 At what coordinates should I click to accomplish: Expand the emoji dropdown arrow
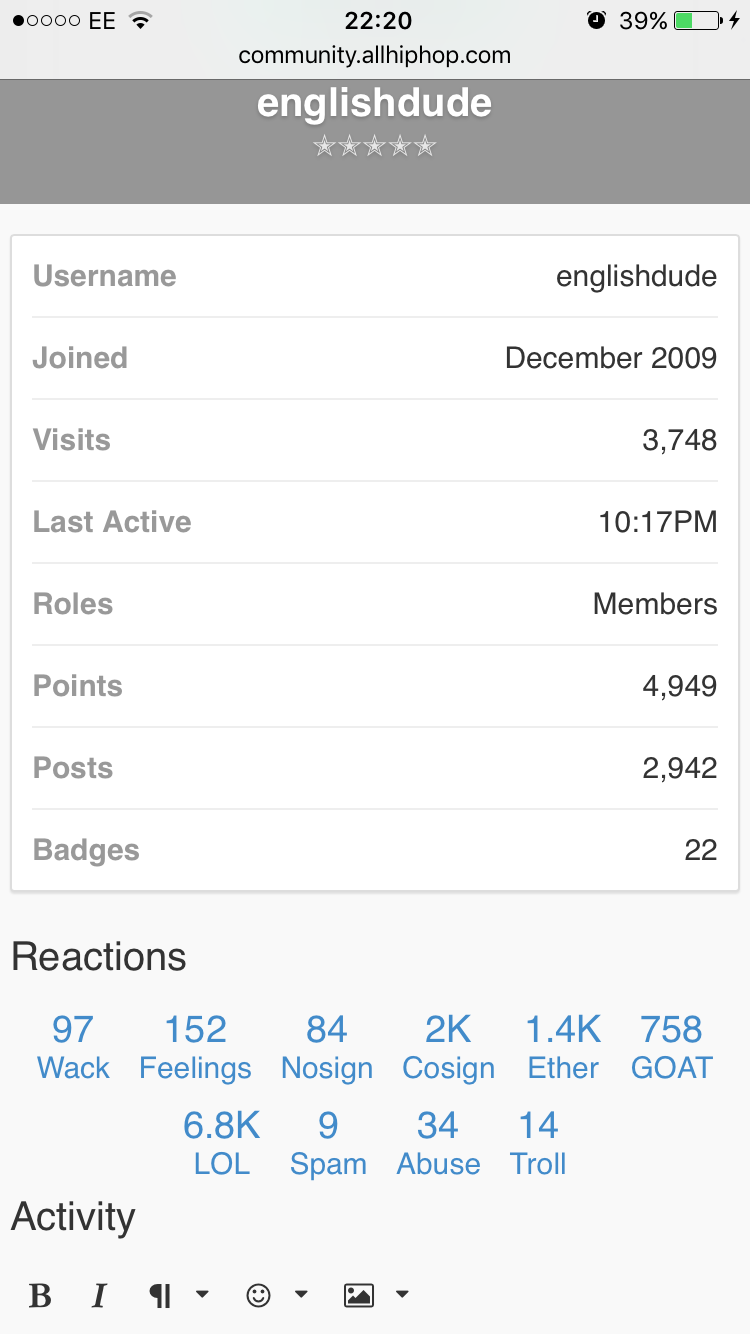coord(301,1295)
